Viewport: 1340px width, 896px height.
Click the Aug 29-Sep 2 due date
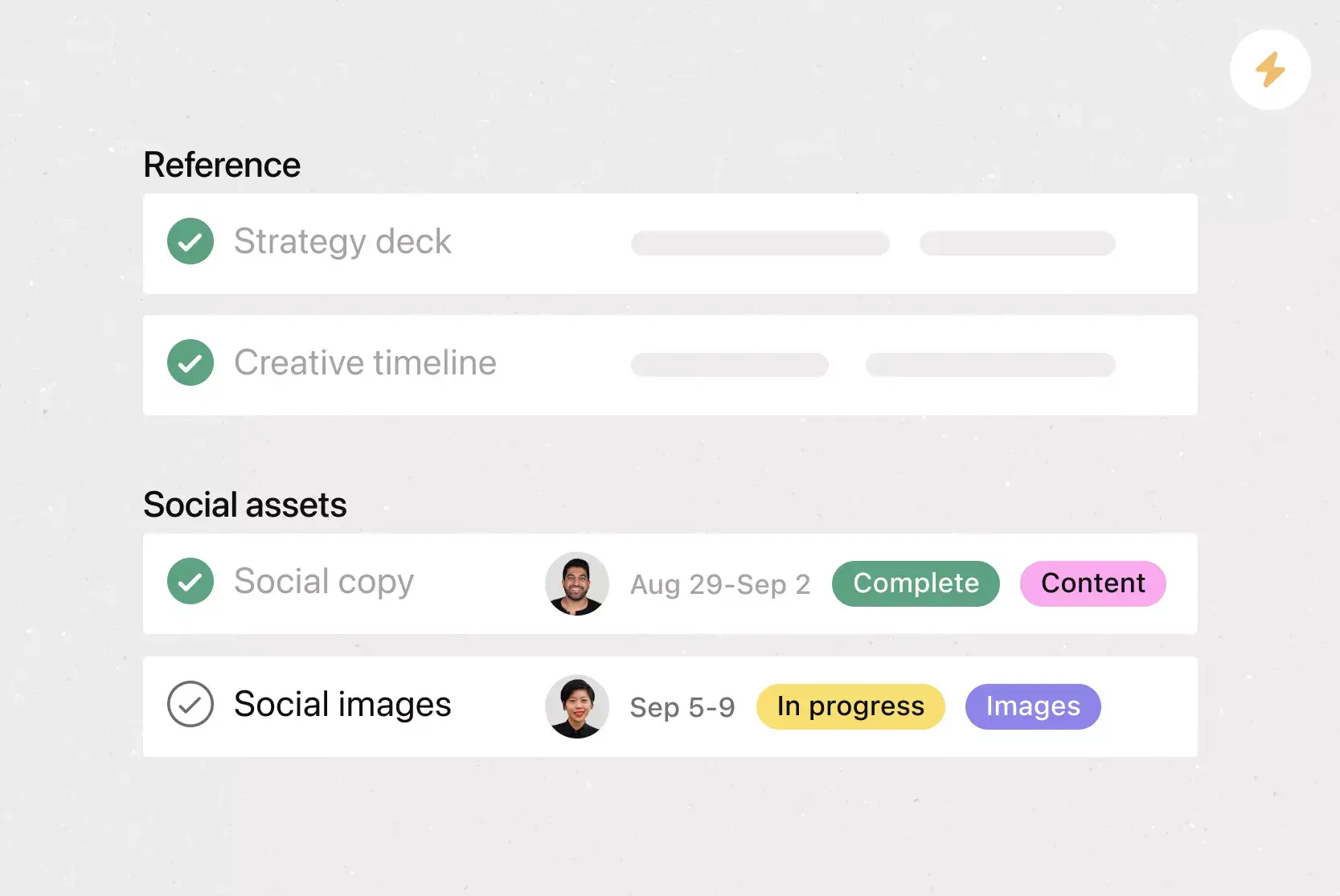(720, 584)
